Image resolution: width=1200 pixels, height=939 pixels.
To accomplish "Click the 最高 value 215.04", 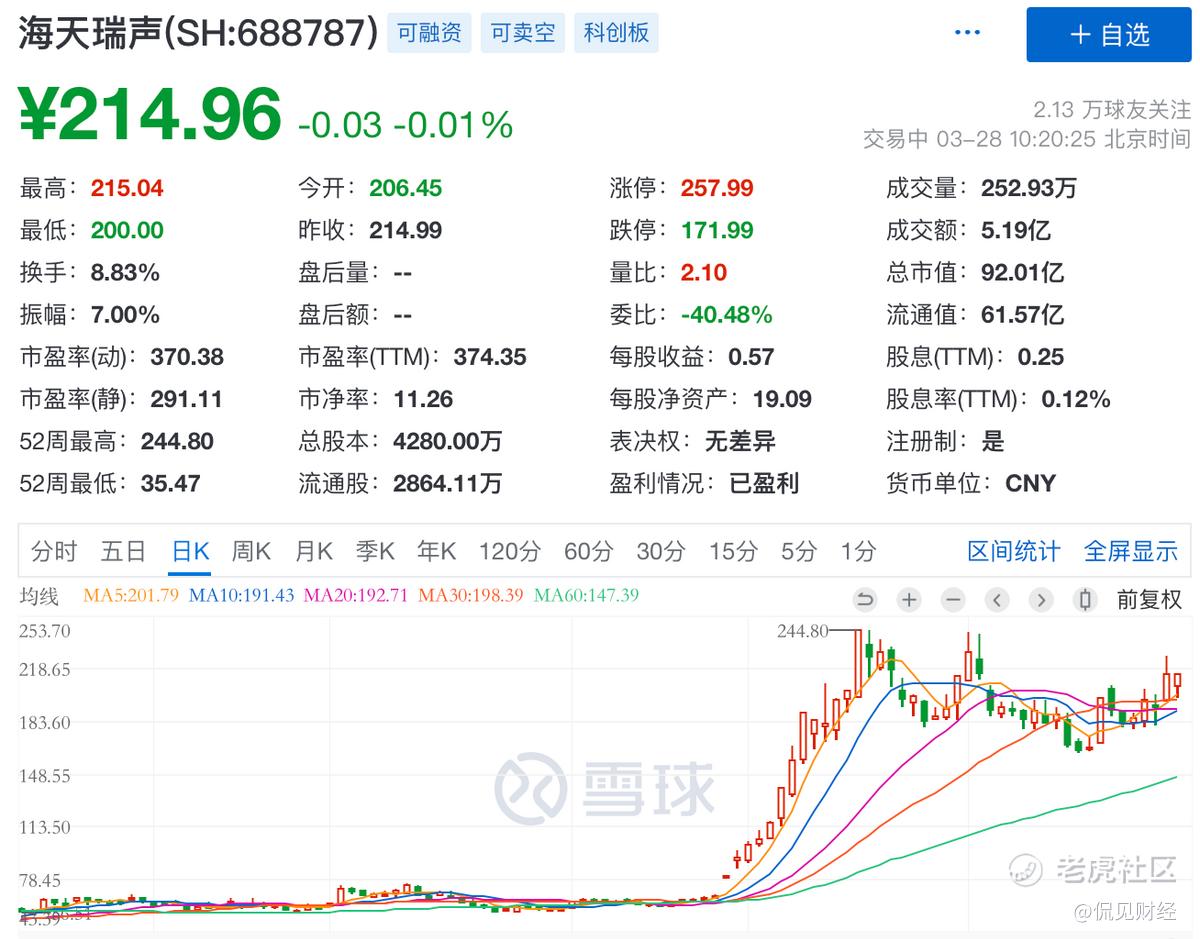I will point(127,188).
